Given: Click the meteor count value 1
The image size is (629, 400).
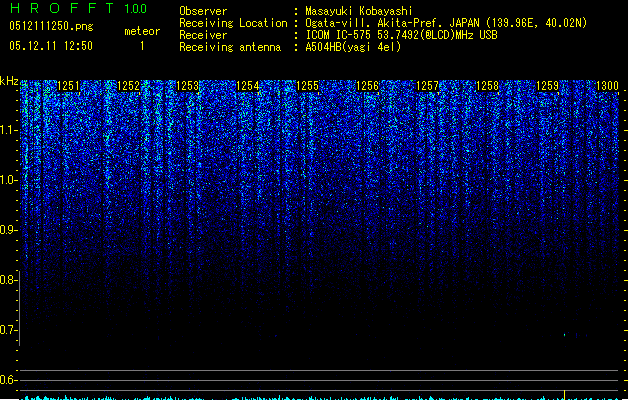Looking at the screenshot, I should [142, 46].
